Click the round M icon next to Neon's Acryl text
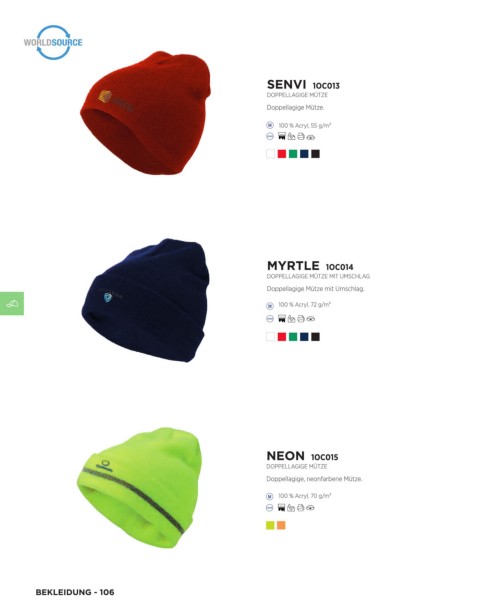 [x=270, y=496]
